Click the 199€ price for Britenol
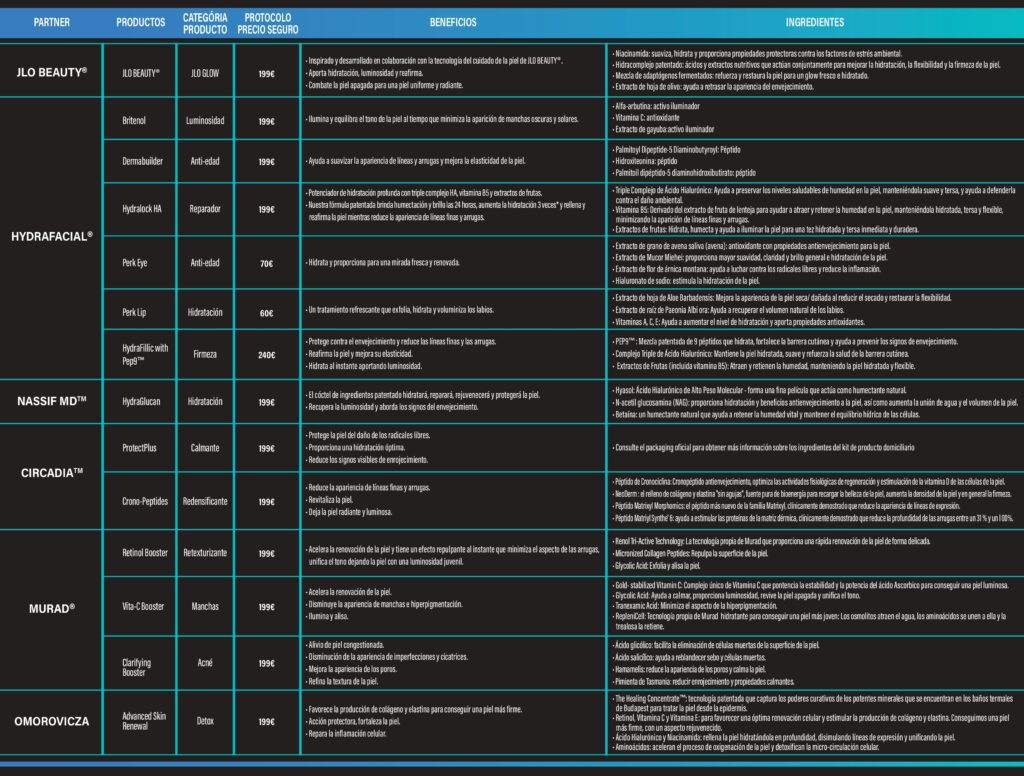The height and width of the screenshot is (776, 1024). [266, 121]
